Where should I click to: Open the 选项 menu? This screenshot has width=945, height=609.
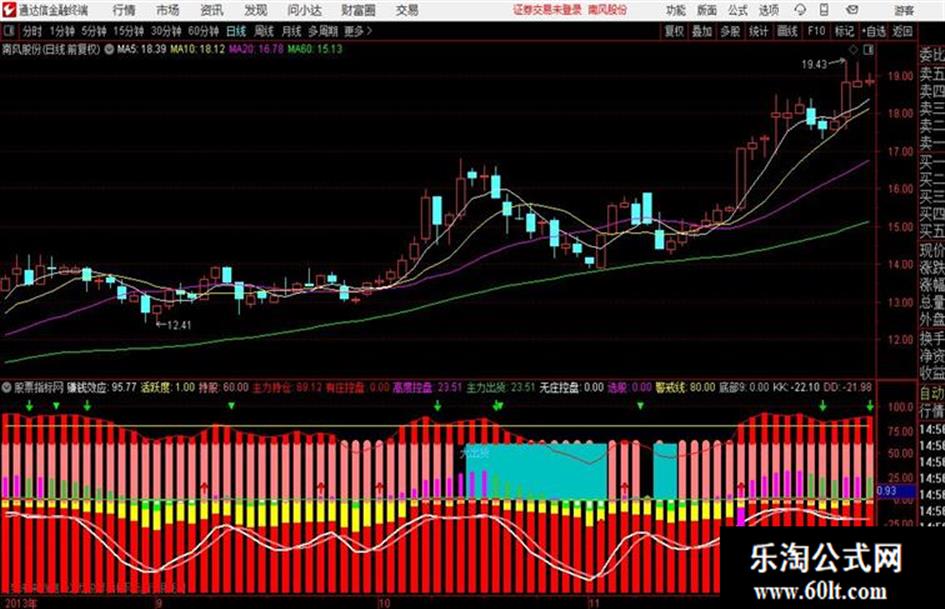point(769,10)
